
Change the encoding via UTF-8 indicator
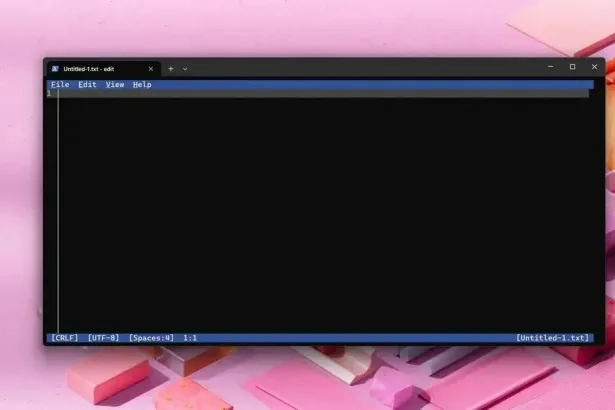(x=103, y=338)
